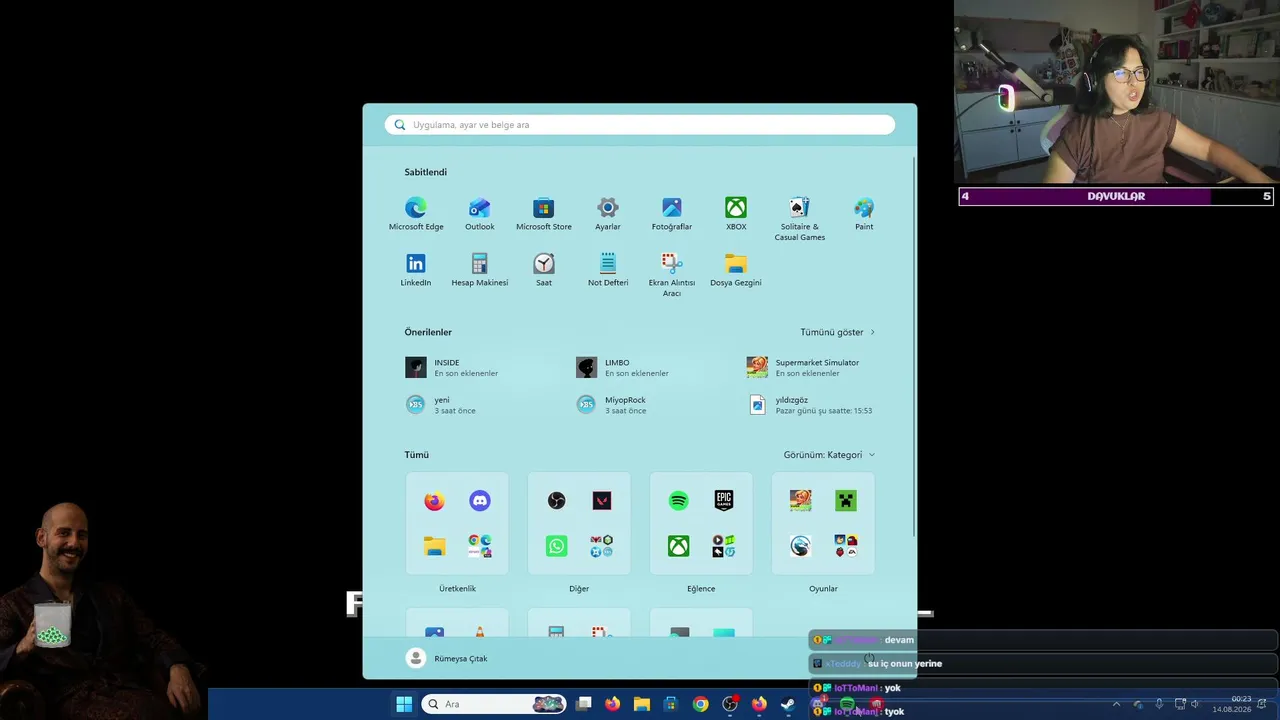Viewport: 1280px width, 720px height.
Task: Open Hesap Makinesi calculator
Action: coord(480,270)
